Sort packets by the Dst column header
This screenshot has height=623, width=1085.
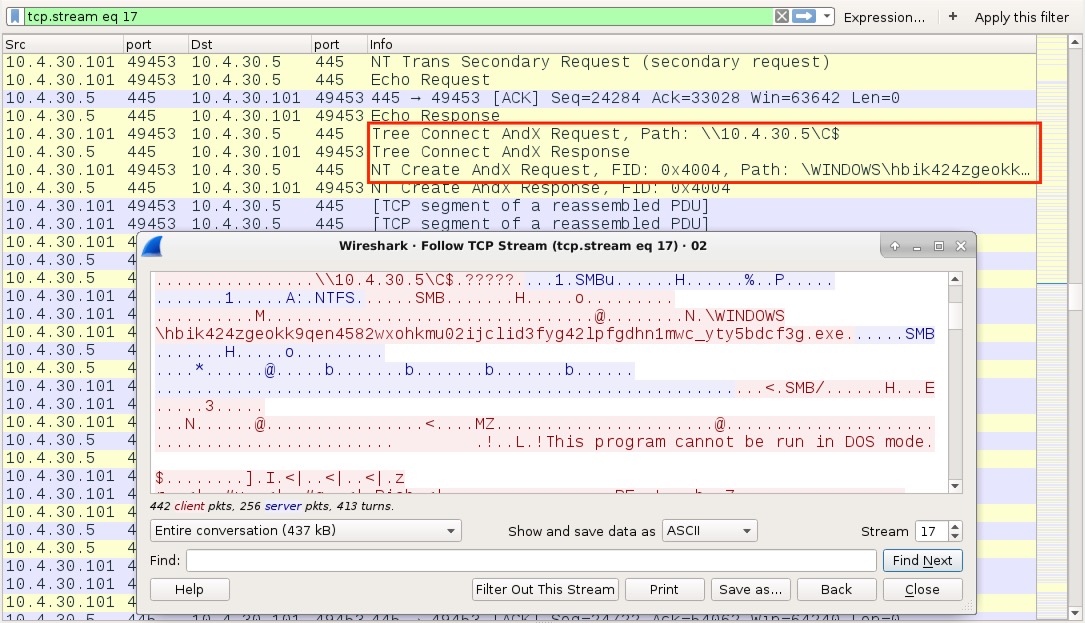point(250,44)
